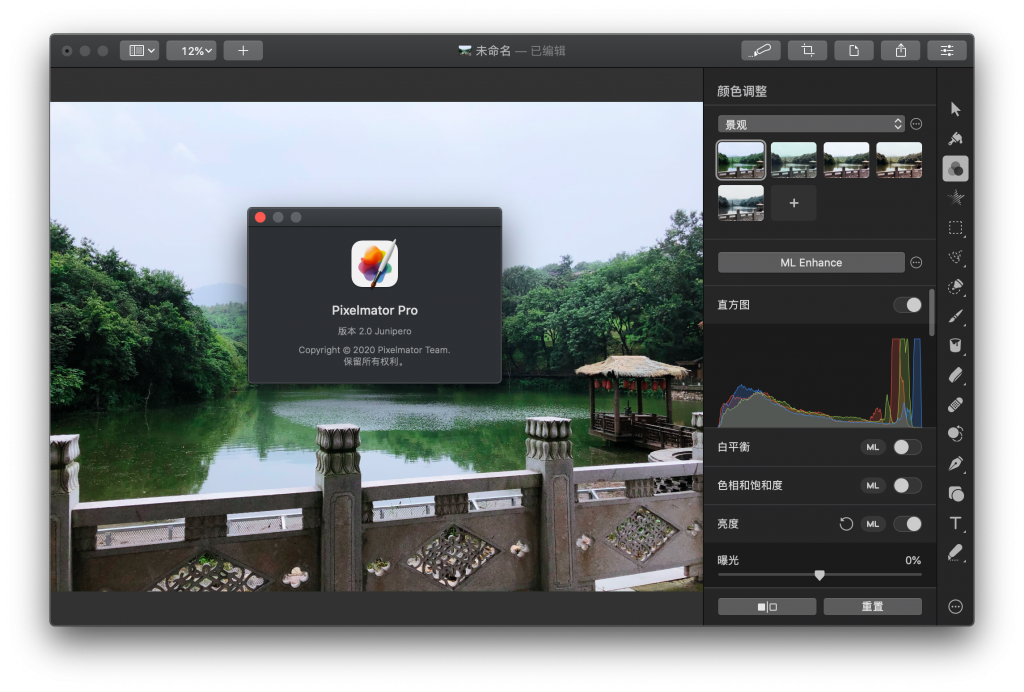Click the plus button in top toolbar
Viewport: 1024px width, 692px height.
click(243, 50)
